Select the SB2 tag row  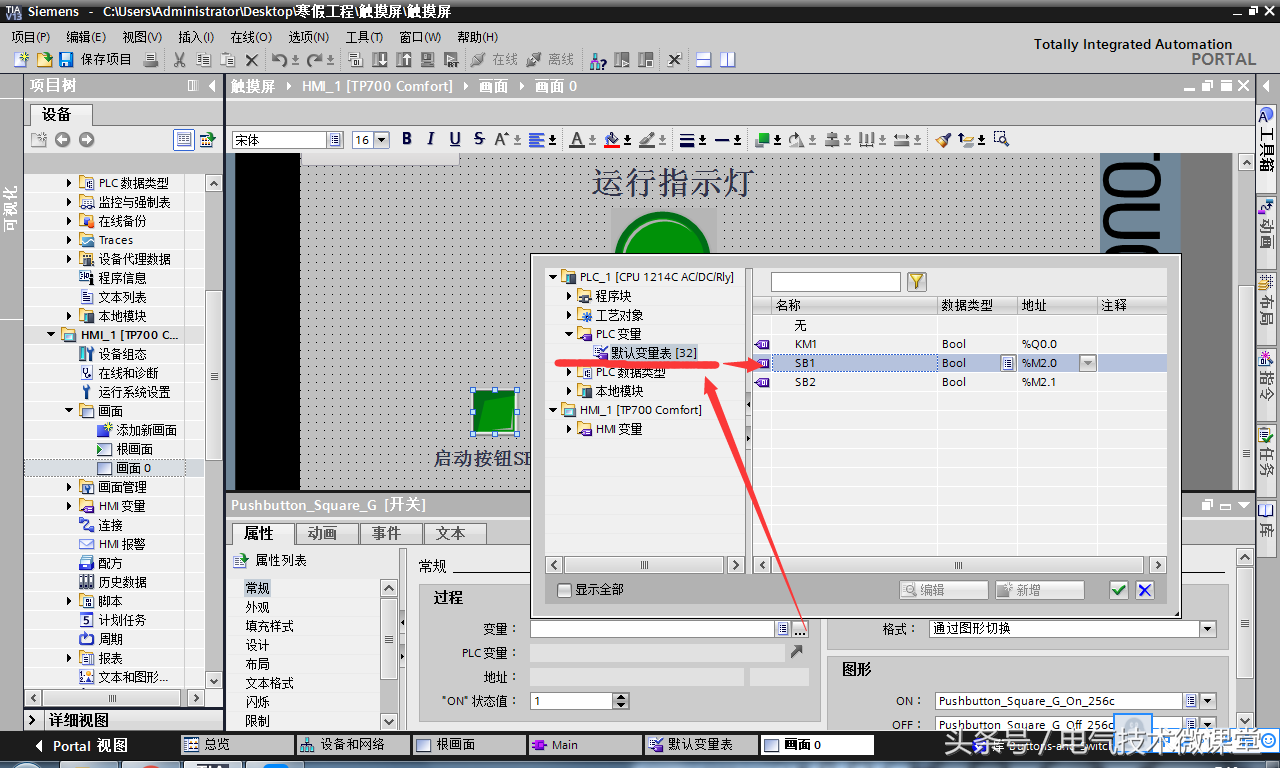pos(960,382)
